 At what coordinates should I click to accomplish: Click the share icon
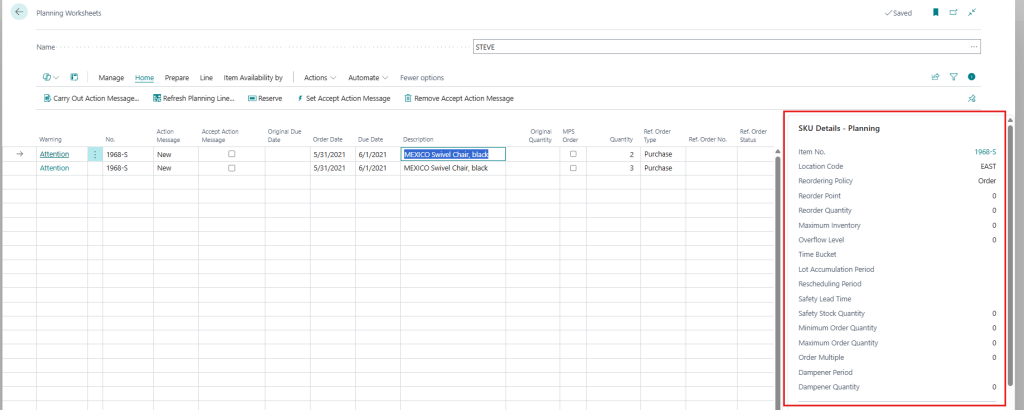click(936, 77)
